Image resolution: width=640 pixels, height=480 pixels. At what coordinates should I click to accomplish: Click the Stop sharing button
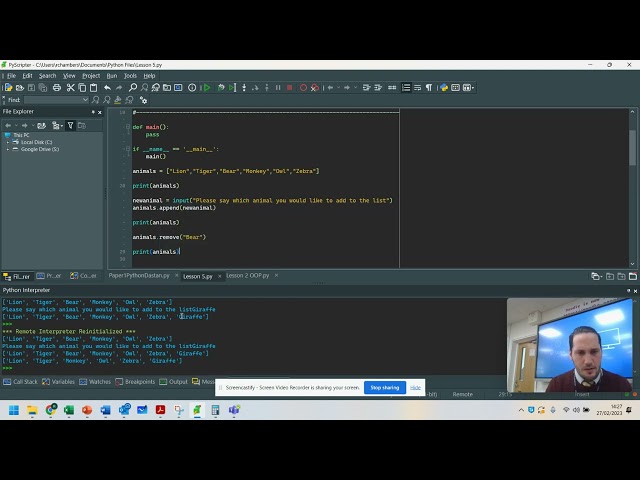point(385,388)
